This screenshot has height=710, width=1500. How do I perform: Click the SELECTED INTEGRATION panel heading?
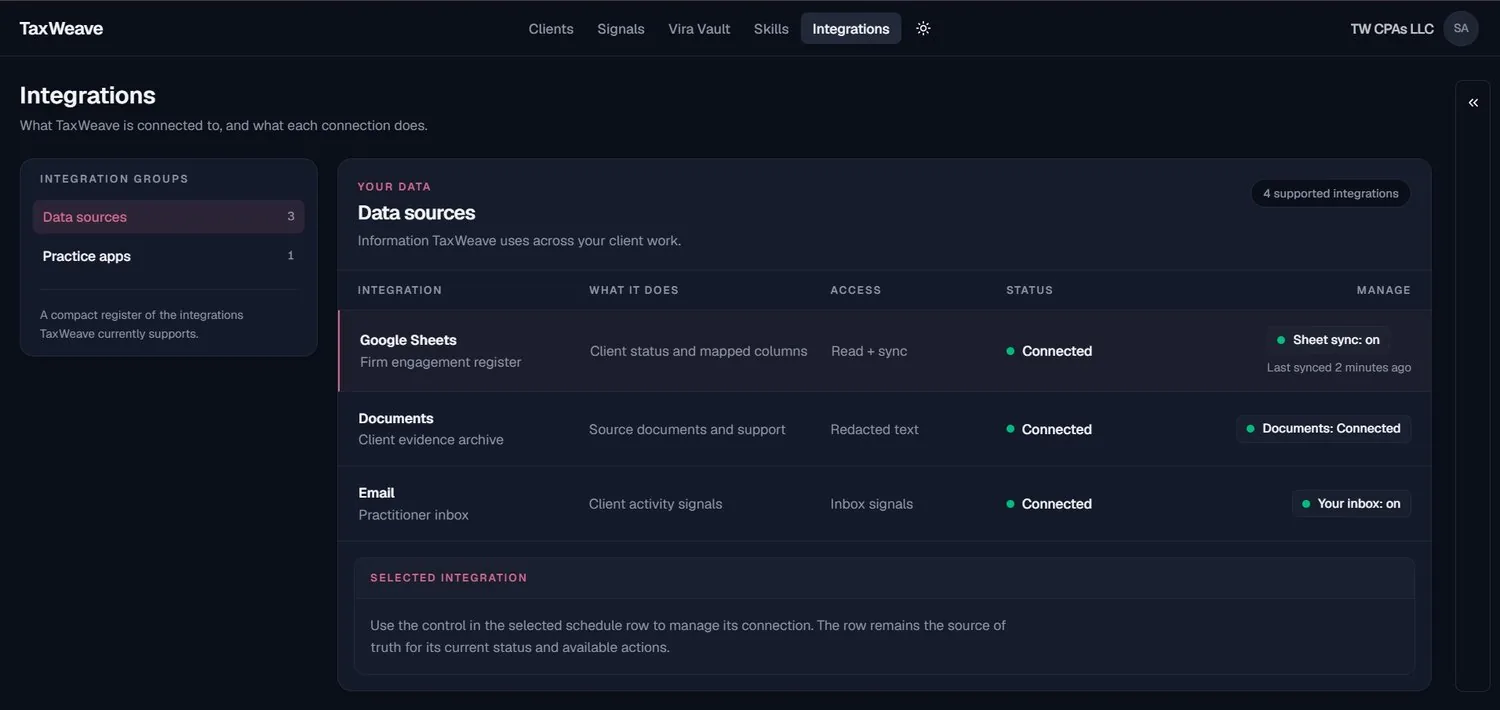448,578
